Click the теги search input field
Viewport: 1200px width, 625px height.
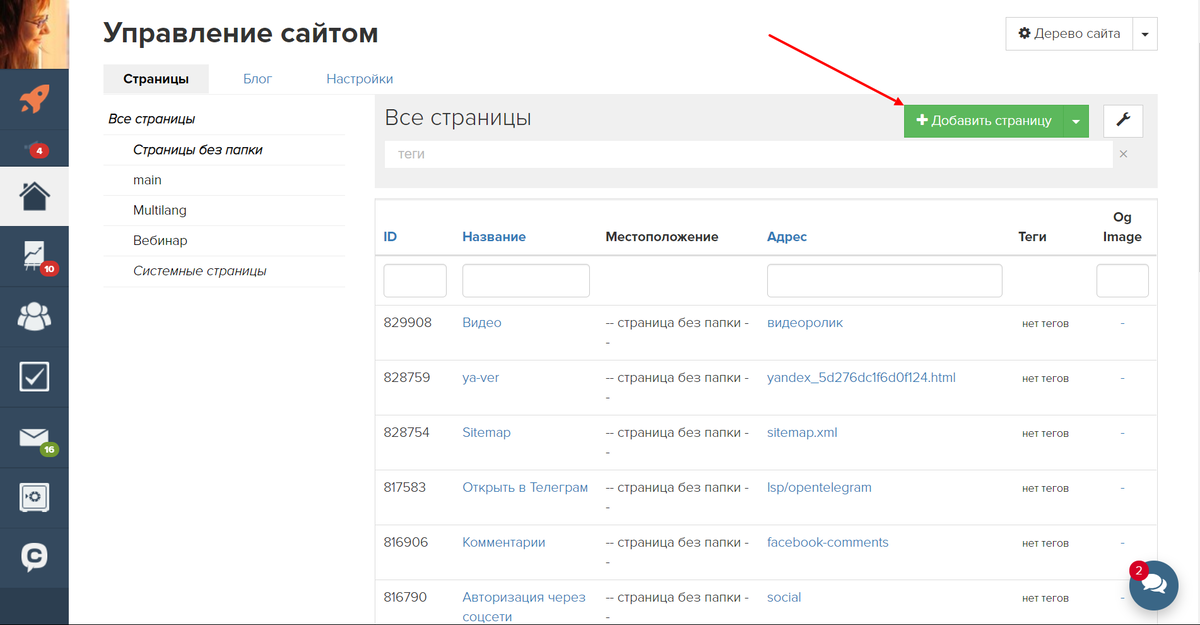pyautogui.click(x=748, y=155)
